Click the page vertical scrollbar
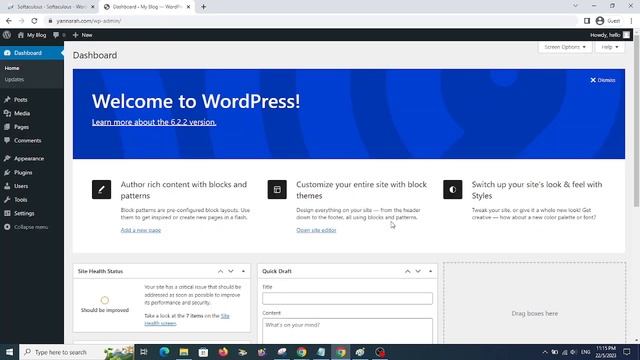The width and height of the screenshot is (640, 360). point(637,122)
